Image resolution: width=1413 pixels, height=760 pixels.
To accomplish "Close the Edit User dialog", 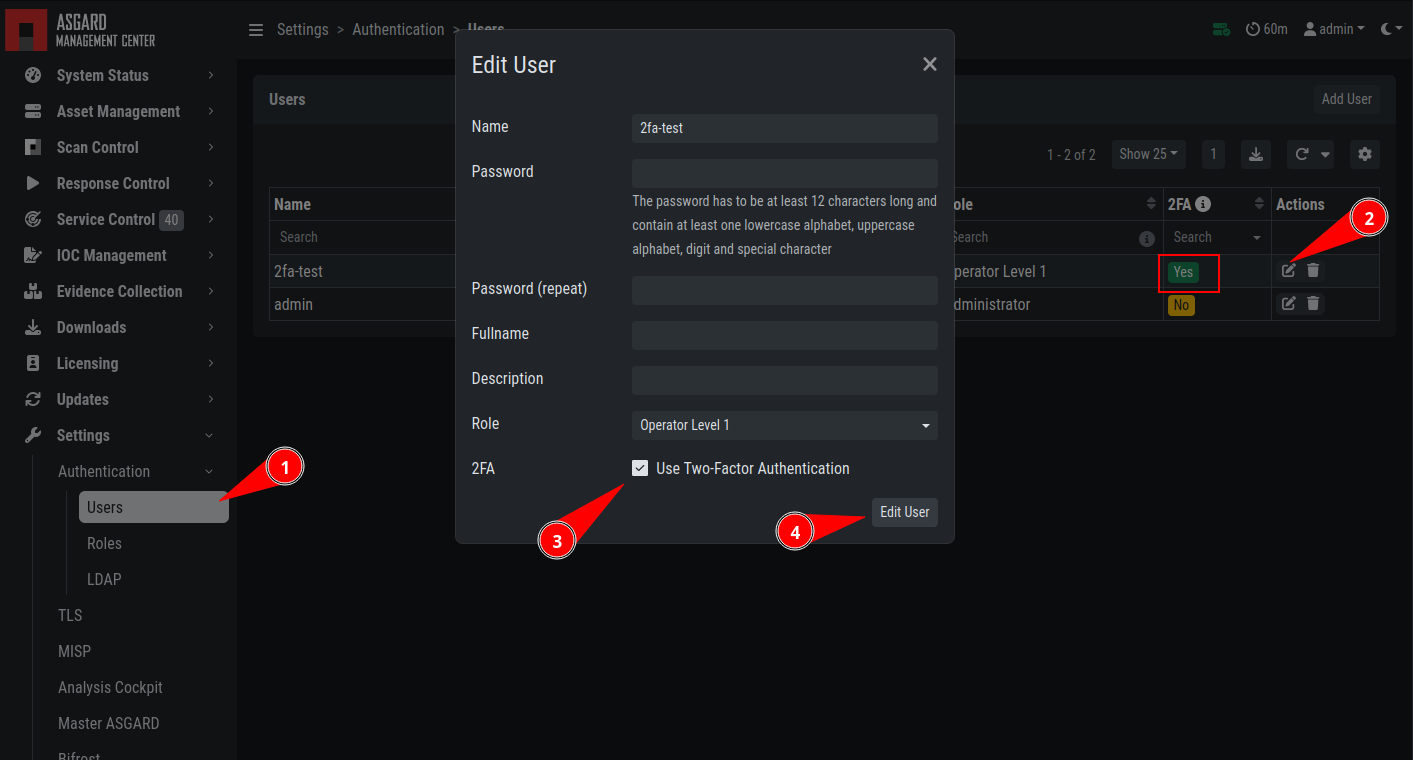I will (929, 64).
